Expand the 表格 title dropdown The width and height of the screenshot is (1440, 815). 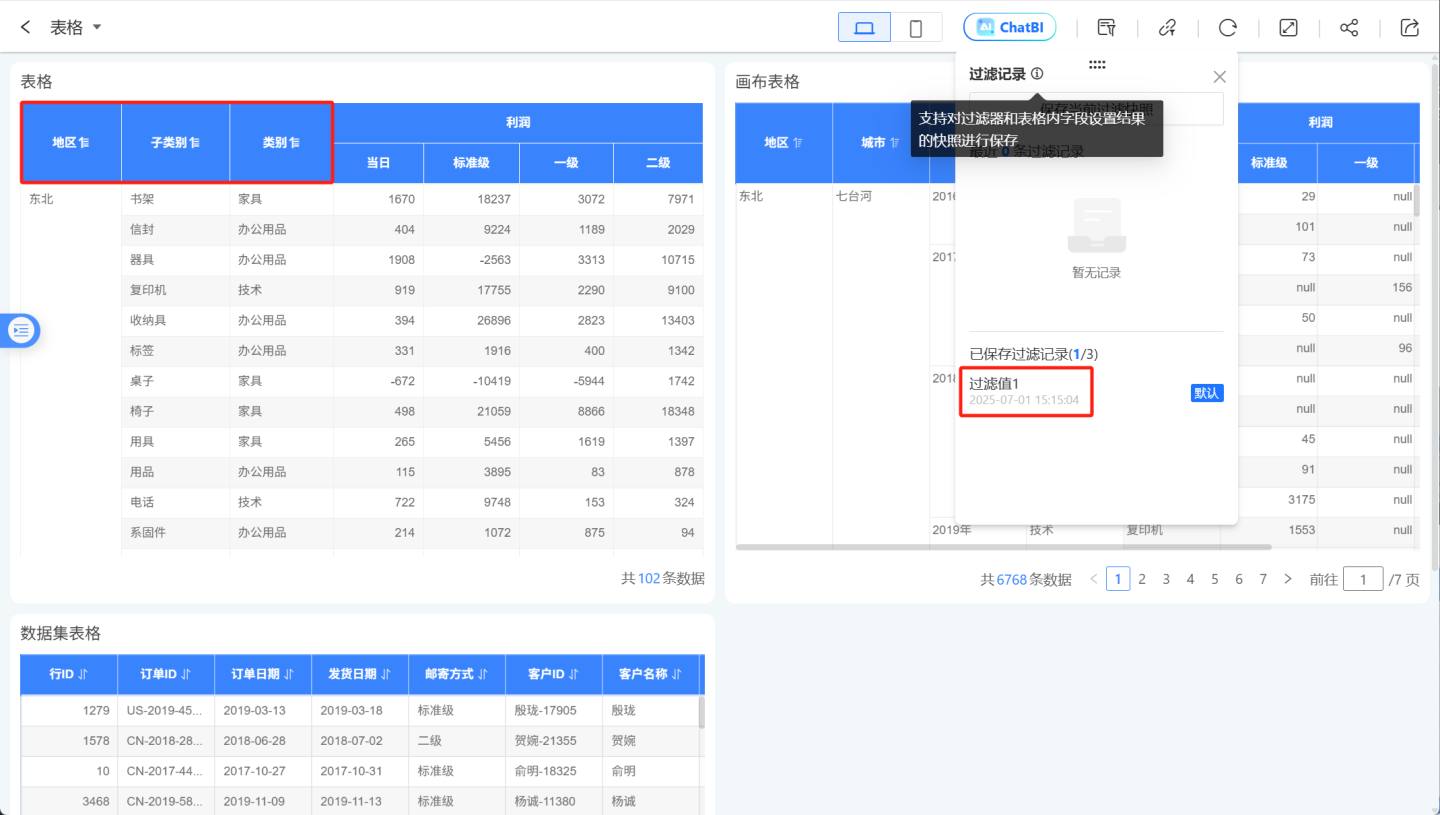coord(97,27)
